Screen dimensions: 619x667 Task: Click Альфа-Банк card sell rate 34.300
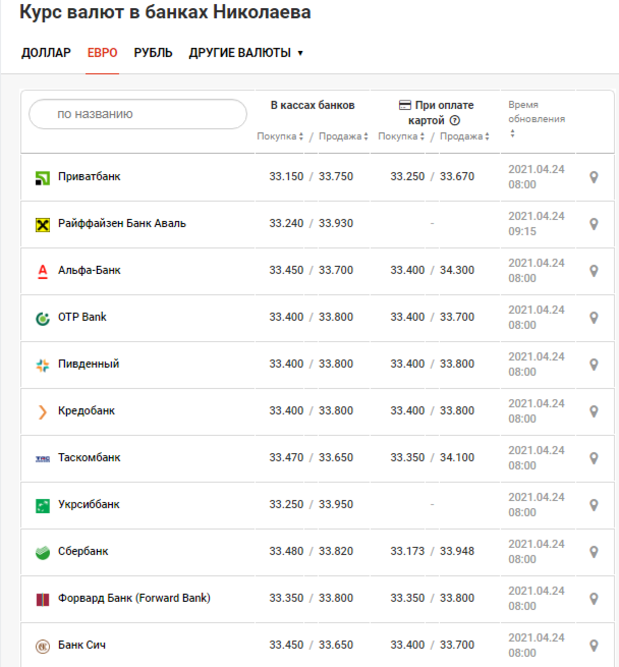457,270
